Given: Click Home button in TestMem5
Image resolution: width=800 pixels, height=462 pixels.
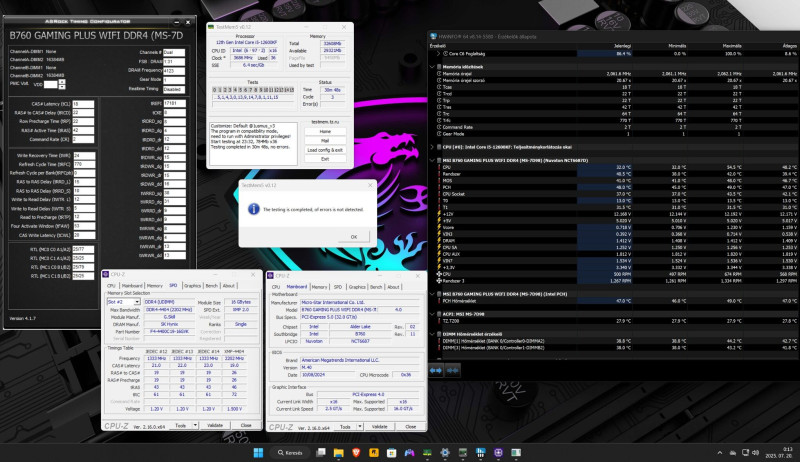Looking at the screenshot, I should (x=325, y=132).
